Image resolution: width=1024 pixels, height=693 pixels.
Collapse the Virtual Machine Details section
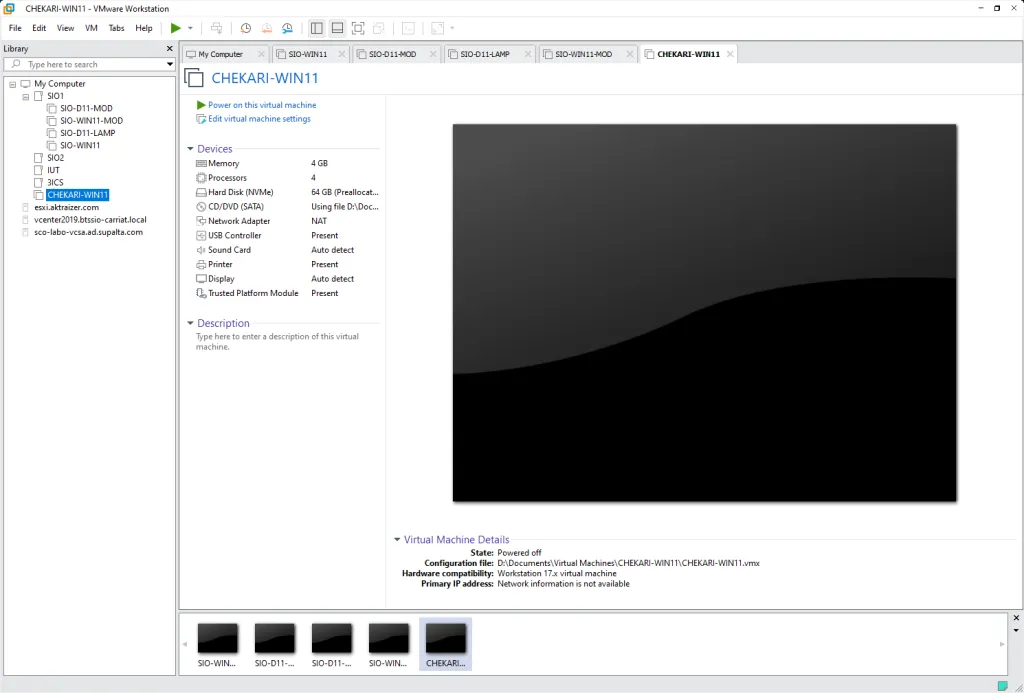(397, 540)
